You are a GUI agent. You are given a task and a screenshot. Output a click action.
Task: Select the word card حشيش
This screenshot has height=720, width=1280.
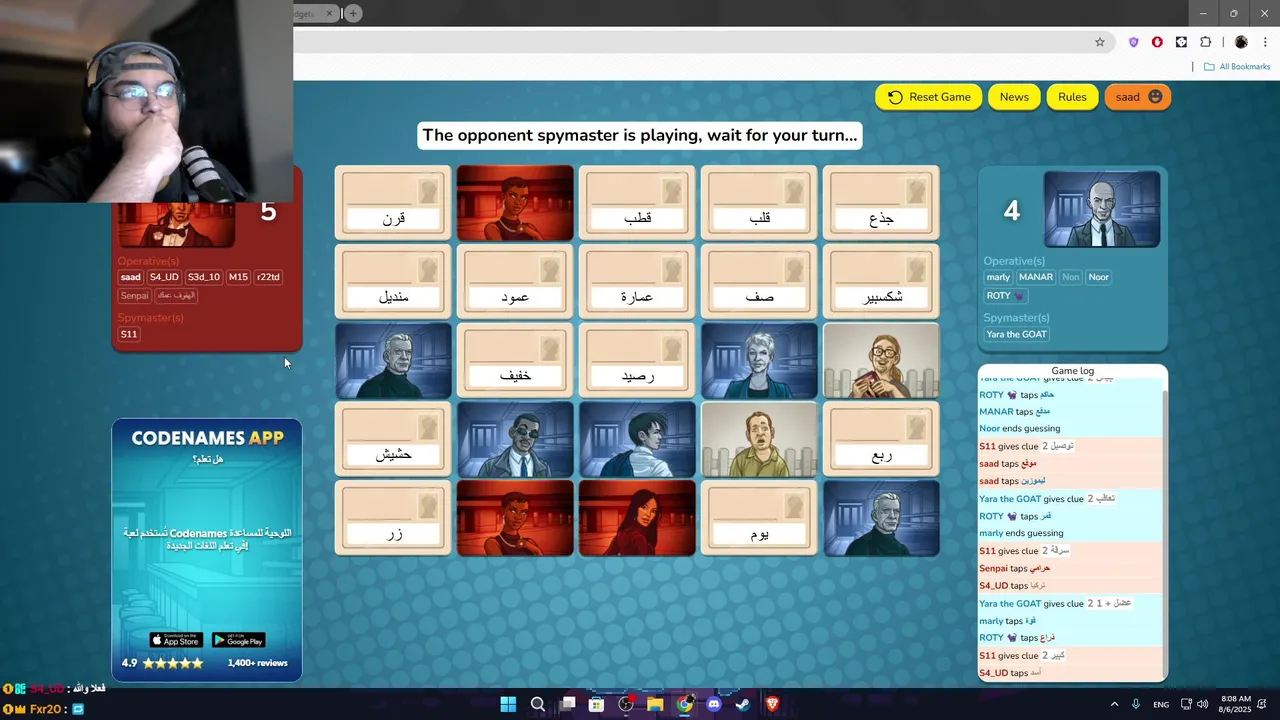pos(393,439)
